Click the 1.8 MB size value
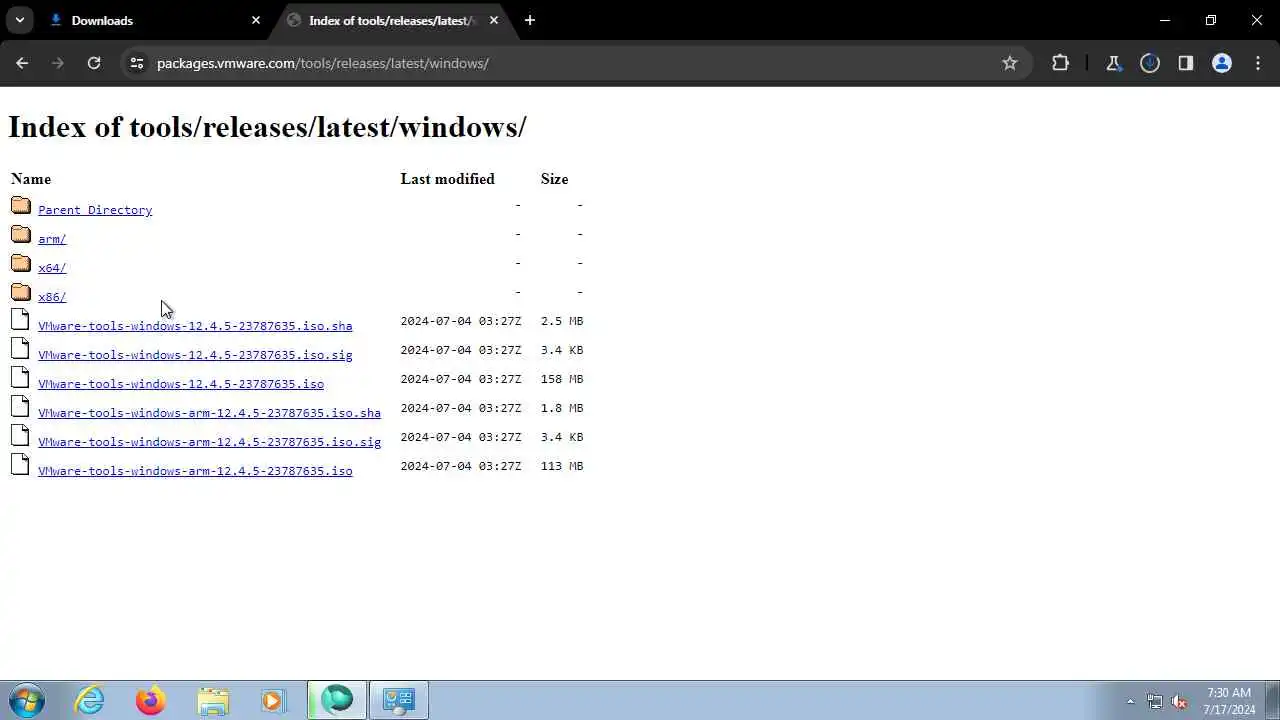 562,408
